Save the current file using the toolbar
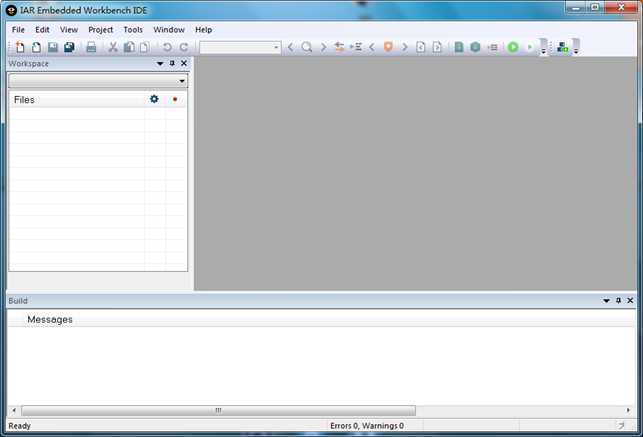 tap(53, 47)
